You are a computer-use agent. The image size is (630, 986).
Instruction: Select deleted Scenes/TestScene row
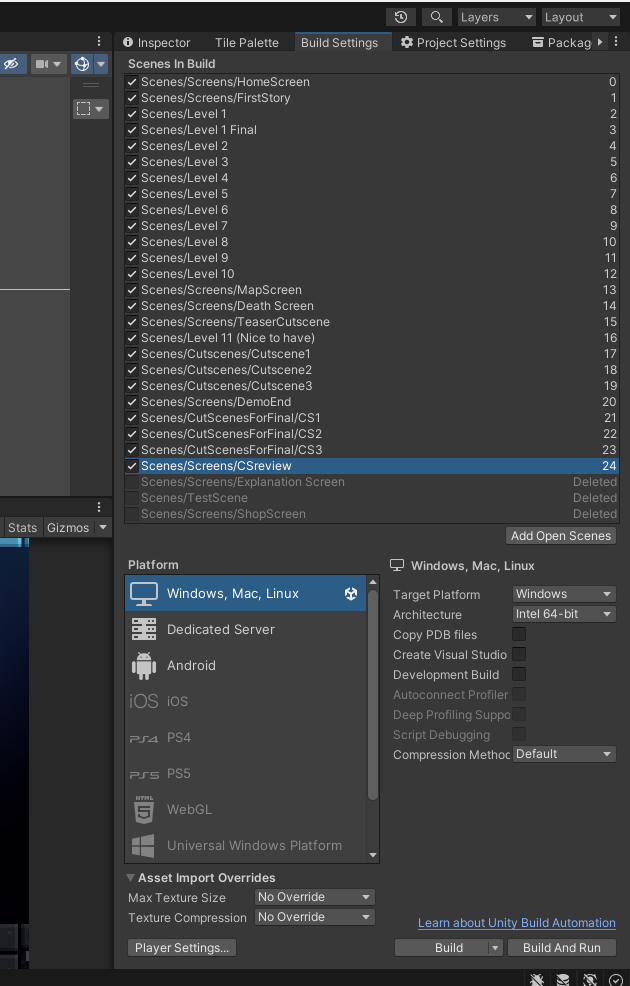[372, 498]
